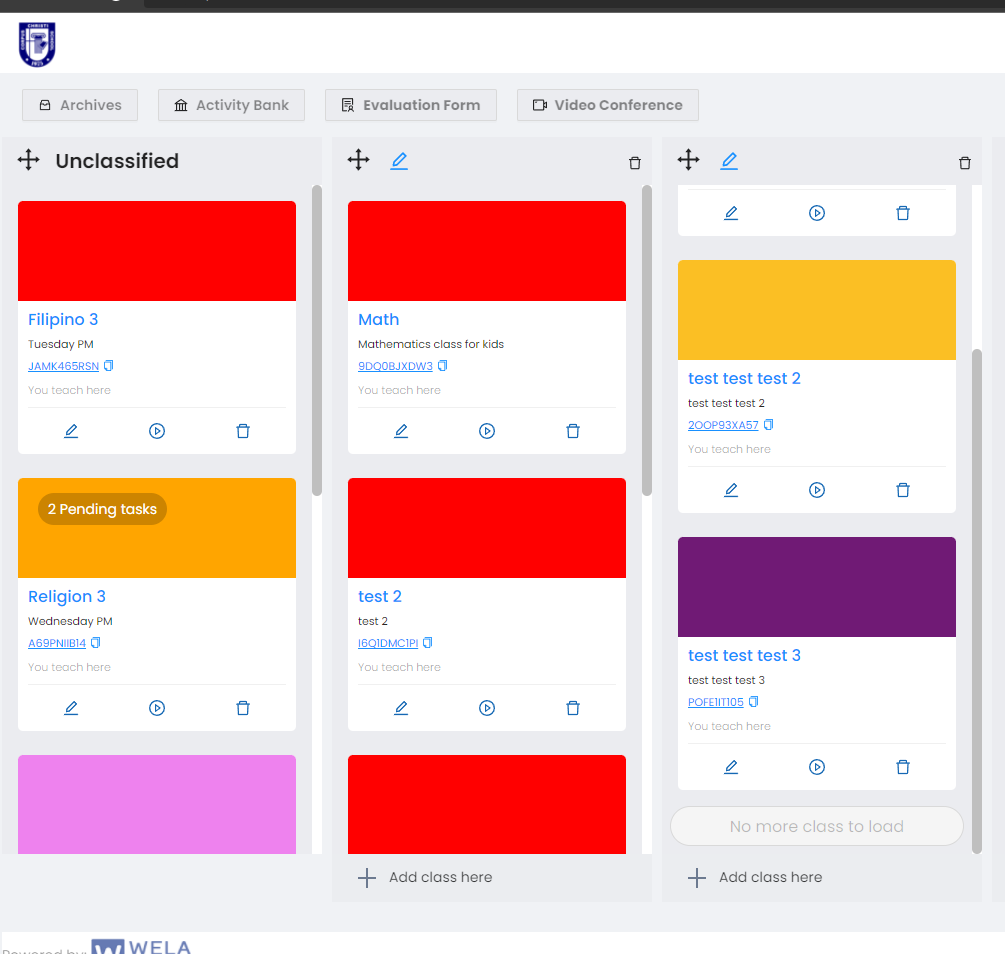Delete the test 2 class
Viewport: 1005px width, 954px height.
coord(573,708)
